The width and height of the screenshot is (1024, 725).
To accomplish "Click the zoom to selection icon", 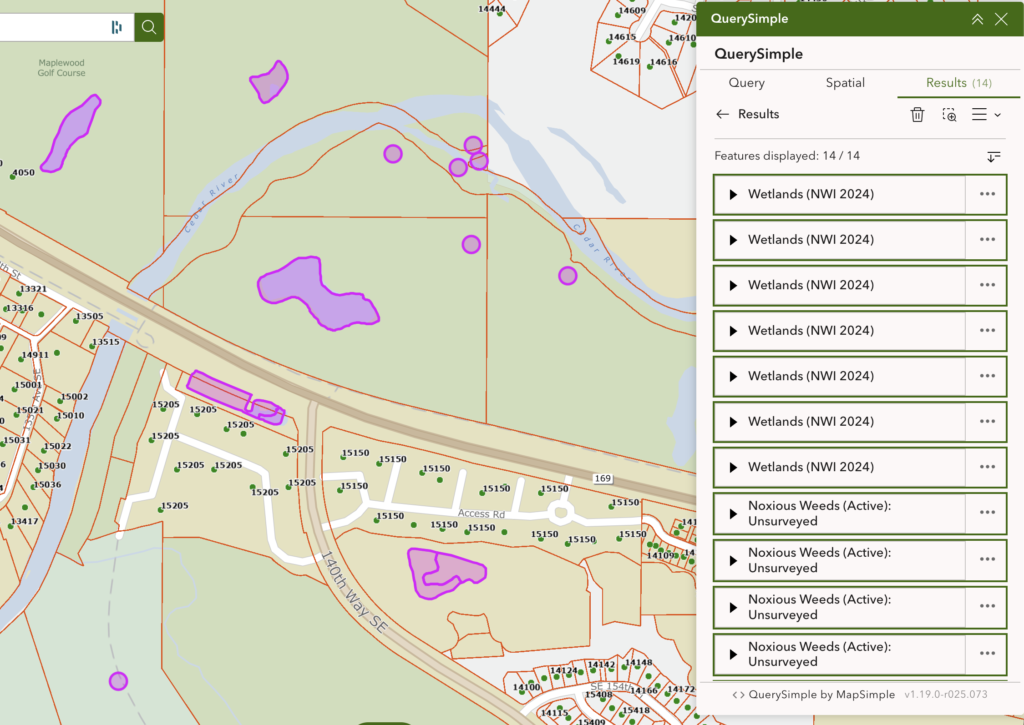I will coord(949,115).
